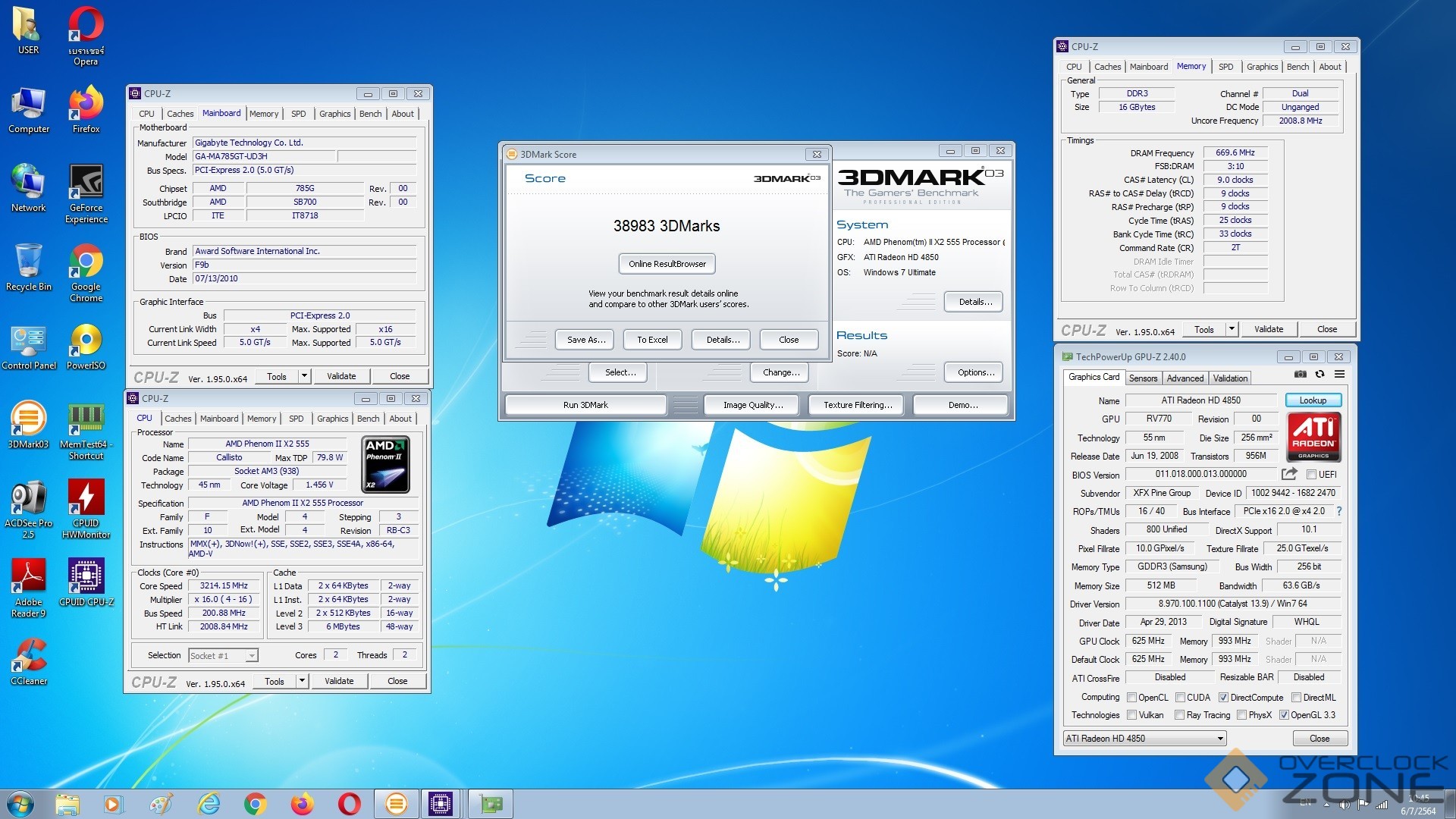Click bus interface question mark icon
1456x819 pixels.
(1339, 511)
